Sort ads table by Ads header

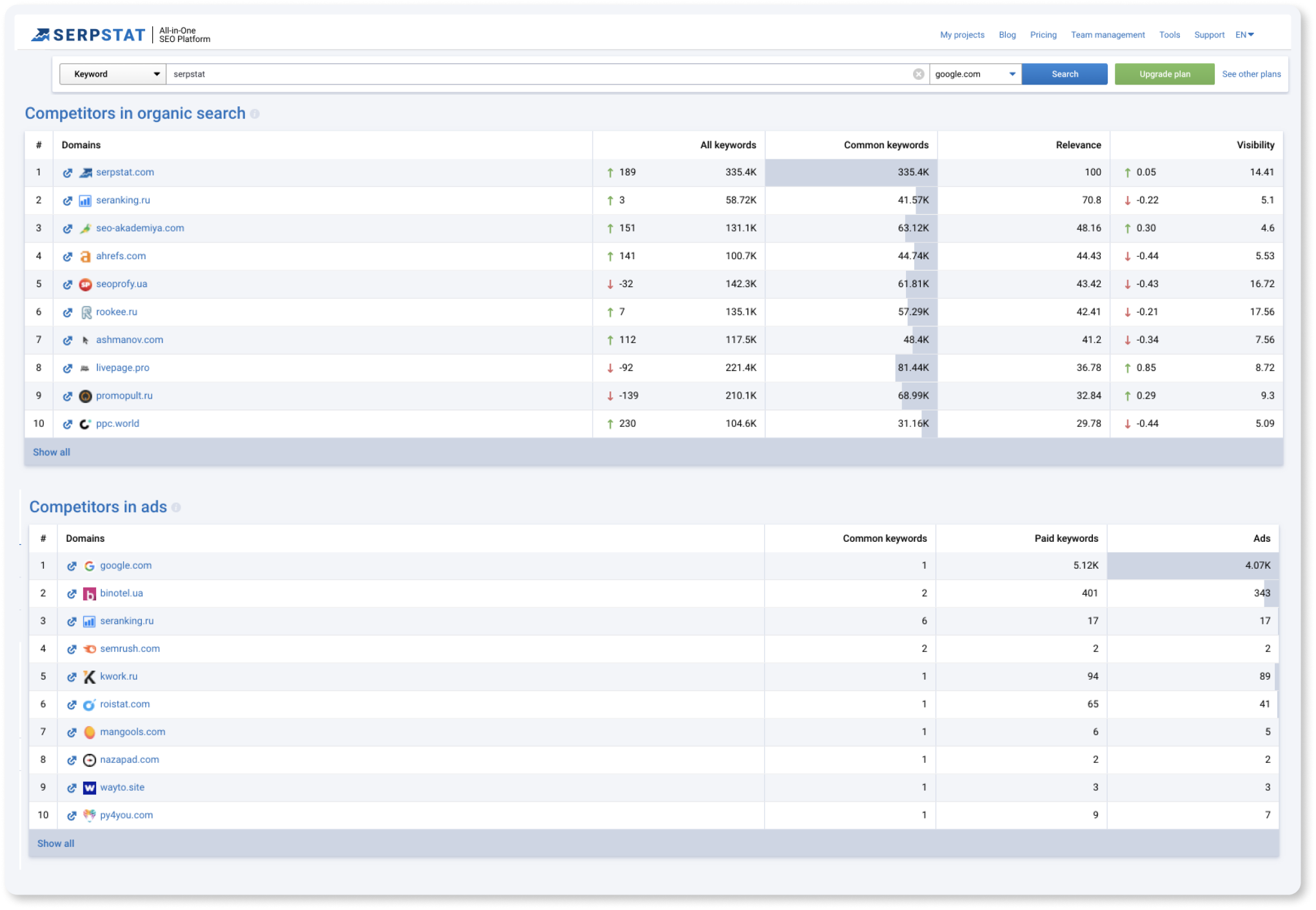[x=1261, y=539]
